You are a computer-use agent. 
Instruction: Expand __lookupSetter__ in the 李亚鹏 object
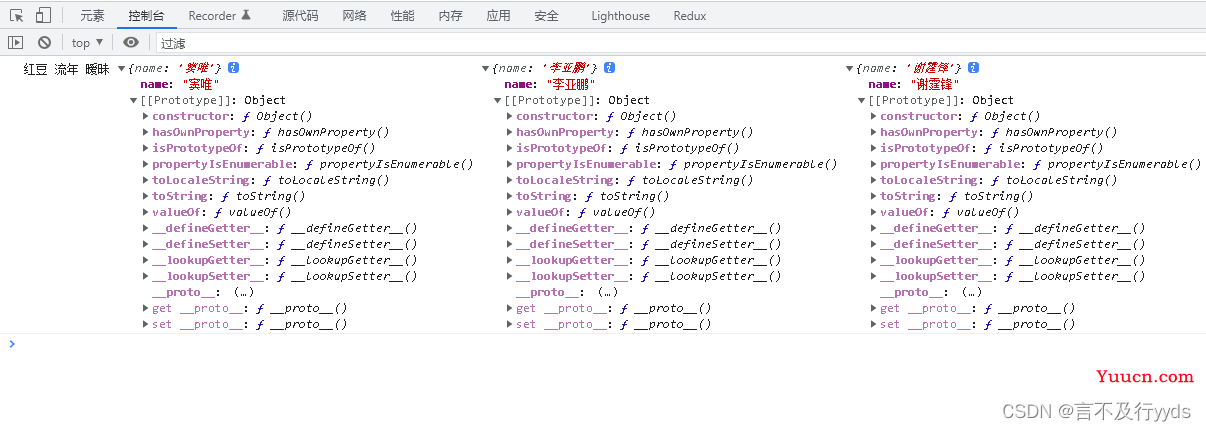(510, 276)
